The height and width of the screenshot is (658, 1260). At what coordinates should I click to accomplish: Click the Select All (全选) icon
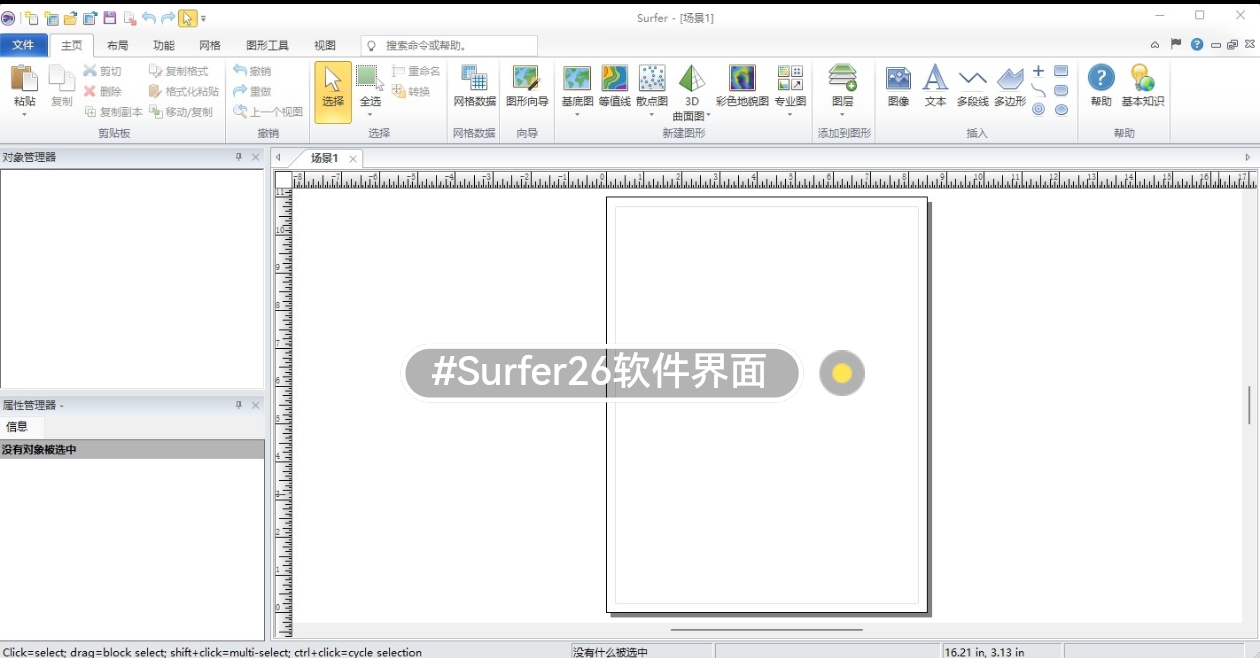point(369,78)
